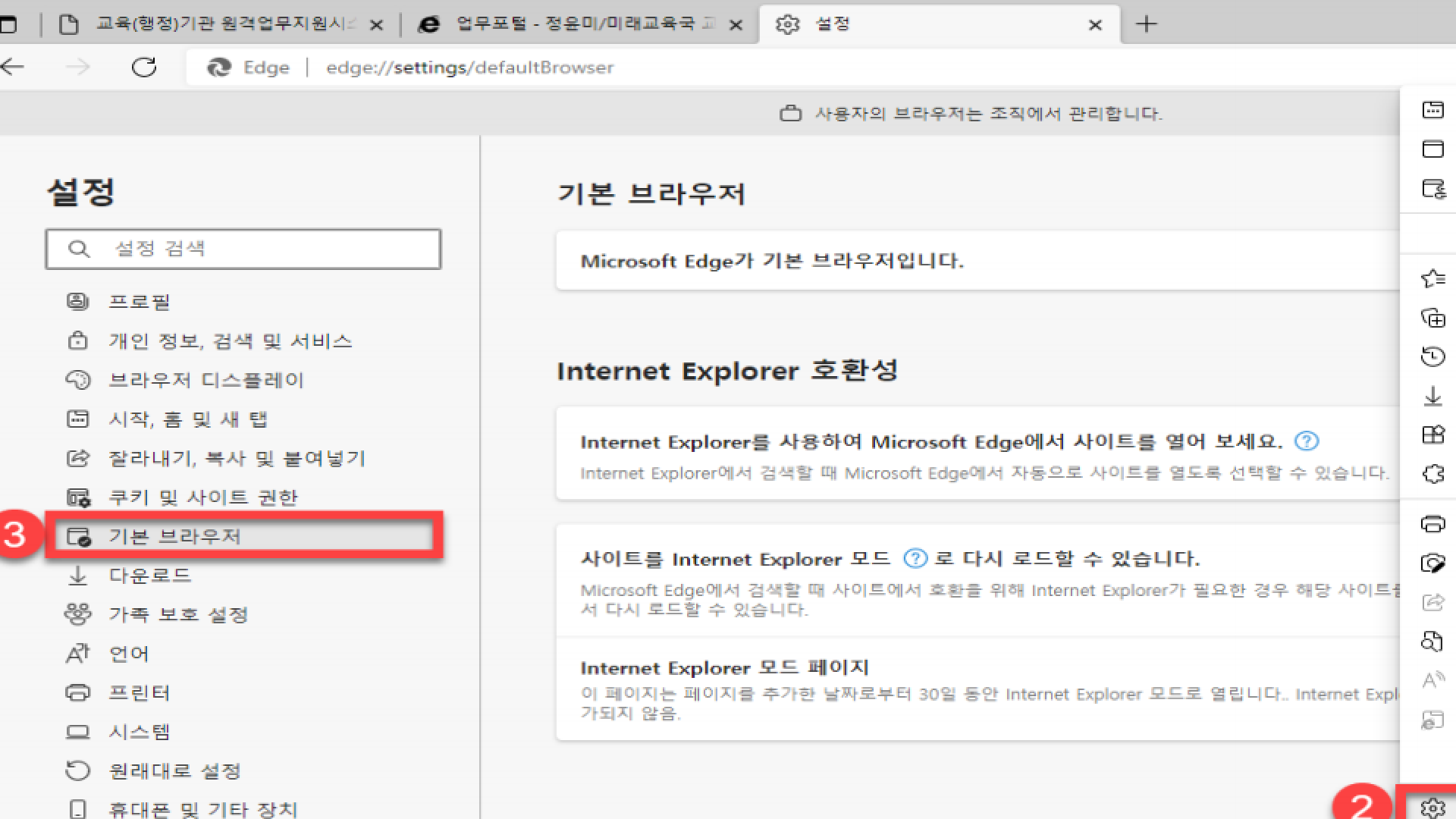Screen dimensions: 1456x819
Task: Click the Settings gear icon in the Edge menu
Action: (1432, 808)
